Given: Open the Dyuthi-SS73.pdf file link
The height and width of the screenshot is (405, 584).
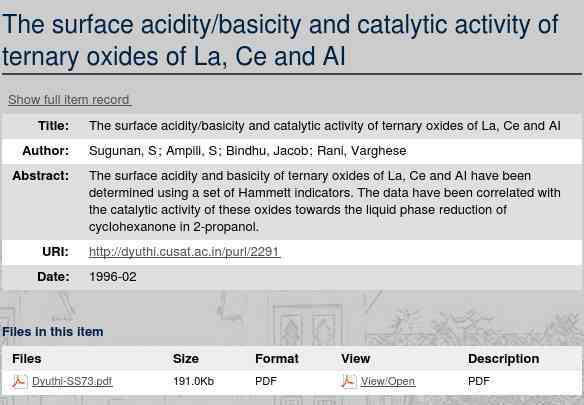Looking at the screenshot, I should pyautogui.click(x=72, y=382).
